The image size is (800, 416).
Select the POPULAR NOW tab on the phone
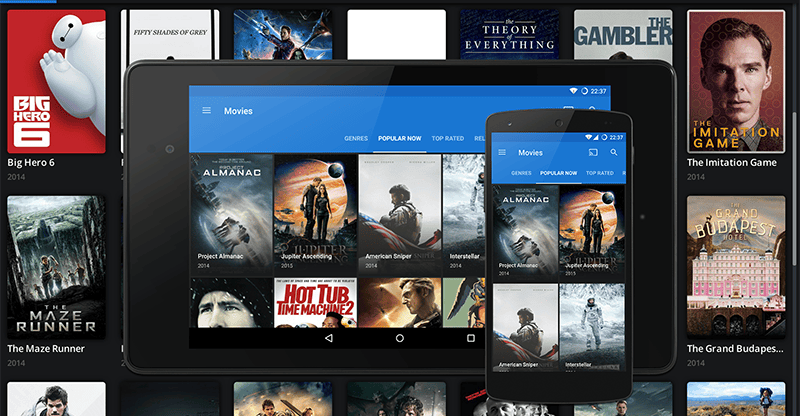pos(559,173)
